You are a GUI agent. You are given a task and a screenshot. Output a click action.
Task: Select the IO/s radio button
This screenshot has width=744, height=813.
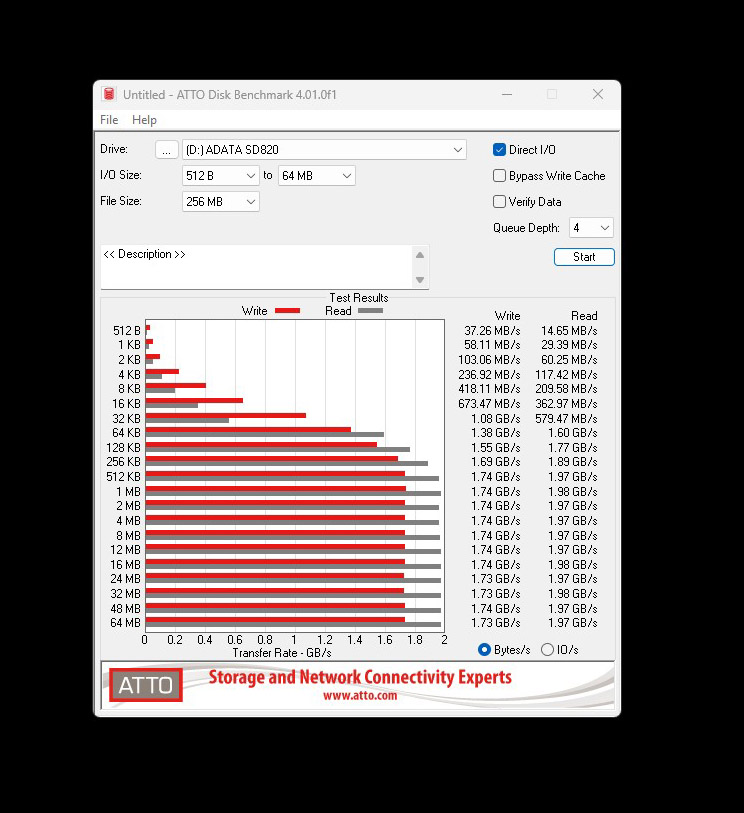[547, 650]
